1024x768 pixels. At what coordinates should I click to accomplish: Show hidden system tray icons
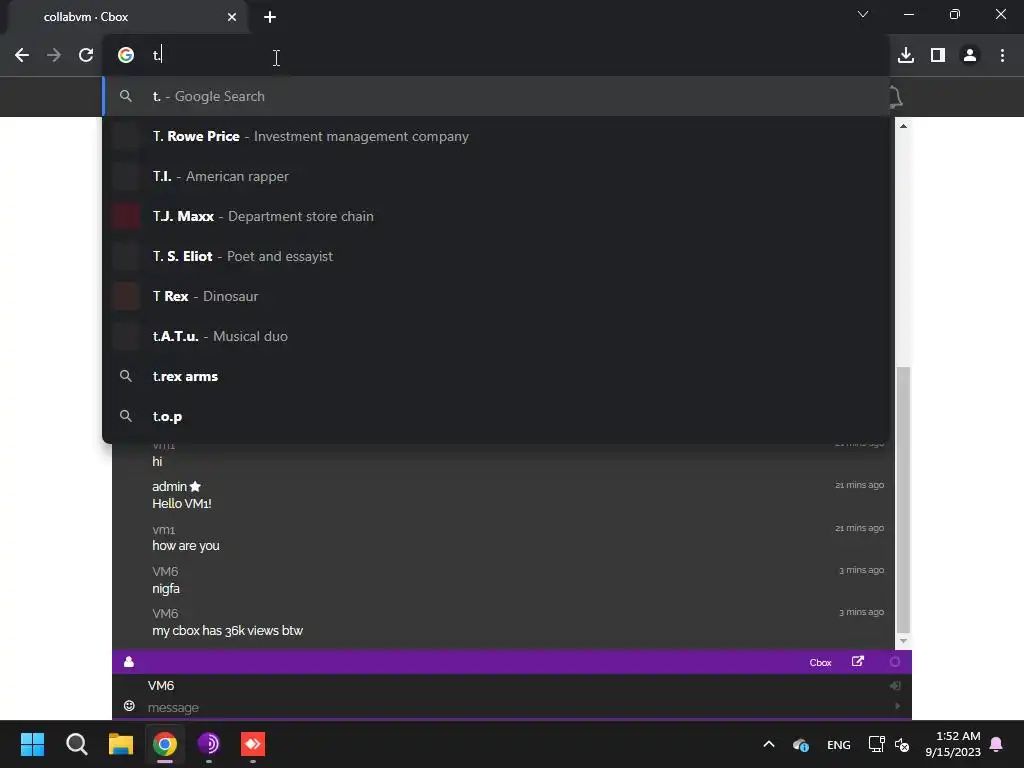pyautogui.click(x=769, y=744)
